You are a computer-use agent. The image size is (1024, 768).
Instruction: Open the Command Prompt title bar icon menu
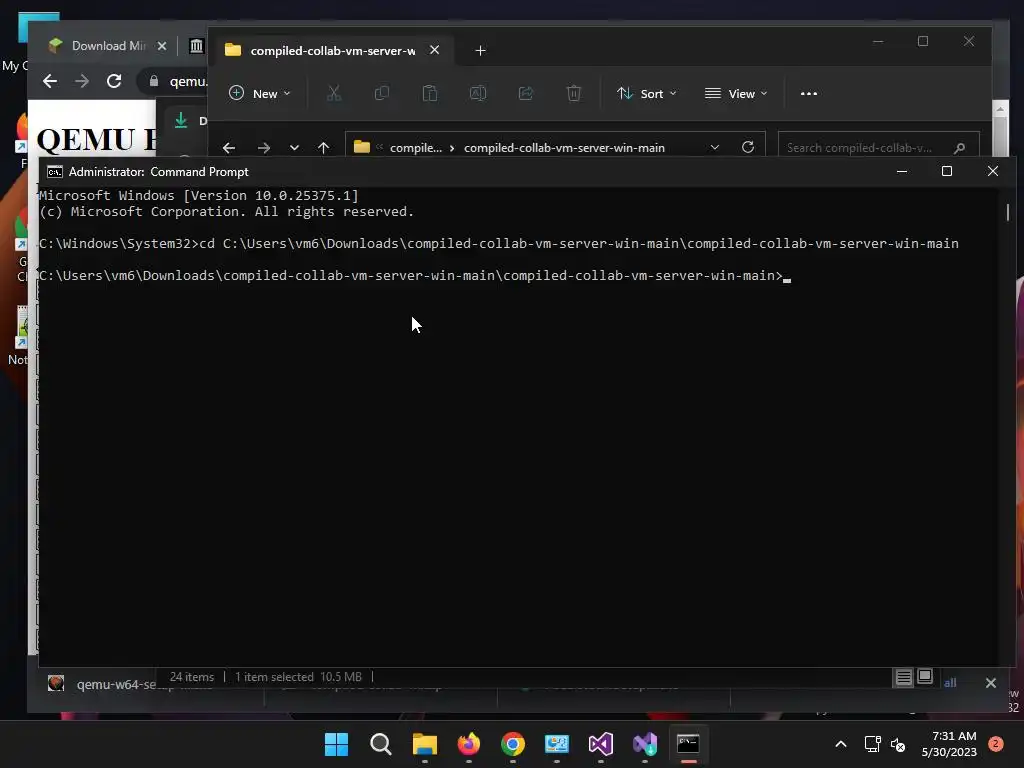(55, 172)
